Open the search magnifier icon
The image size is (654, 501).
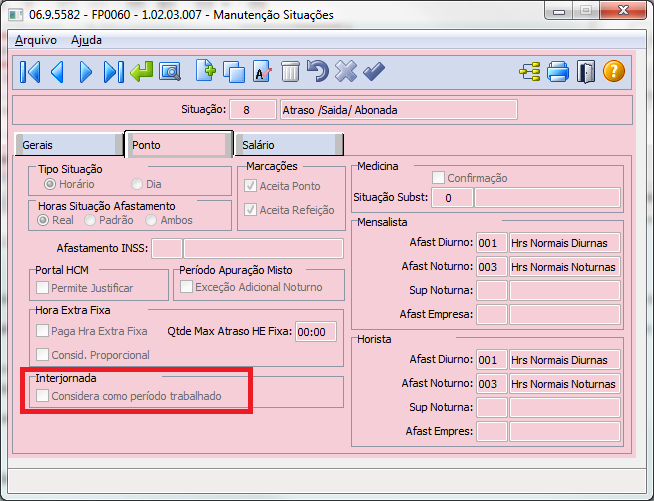click(169, 72)
